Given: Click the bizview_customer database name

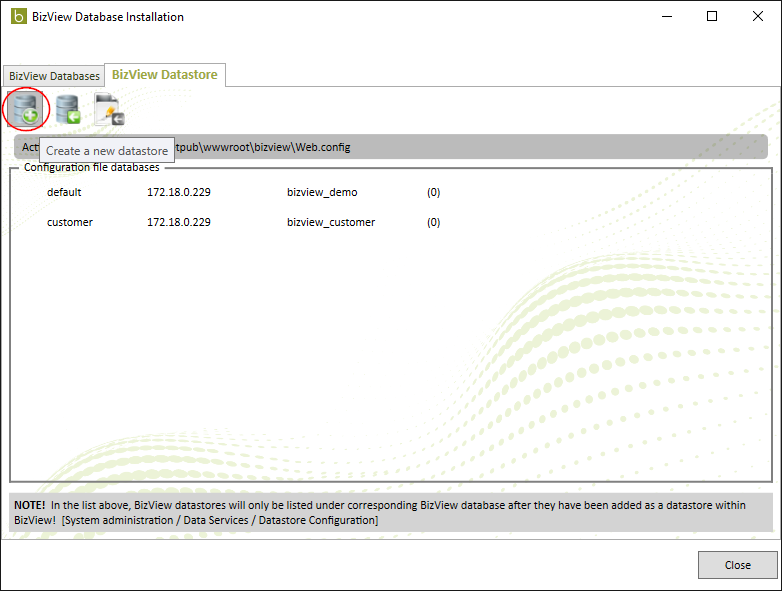Looking at the screenshot, I should pos(331,222).
